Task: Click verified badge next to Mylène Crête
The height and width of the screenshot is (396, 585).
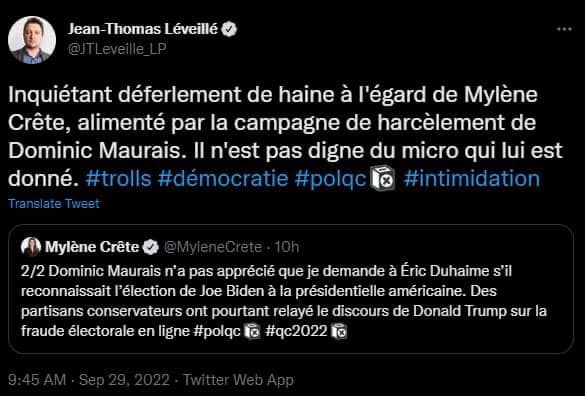Action: pos(151,247)
